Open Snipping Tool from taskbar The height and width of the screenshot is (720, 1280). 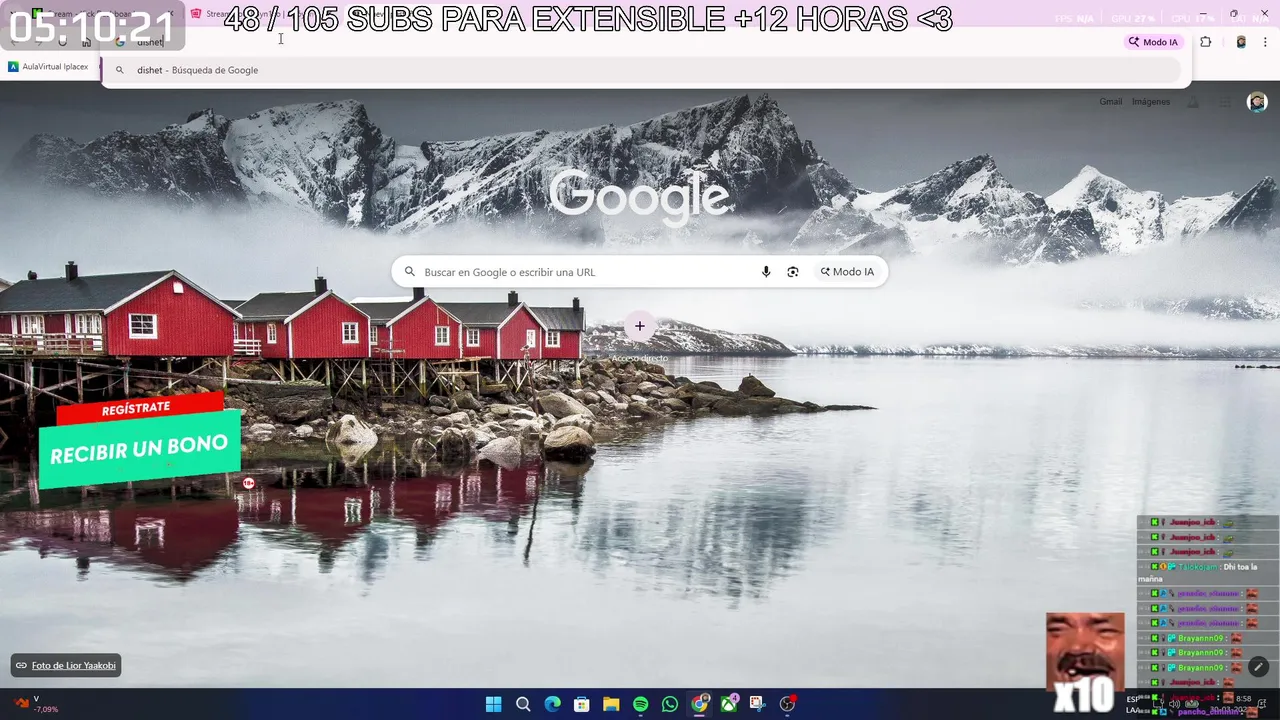[757, 704]
